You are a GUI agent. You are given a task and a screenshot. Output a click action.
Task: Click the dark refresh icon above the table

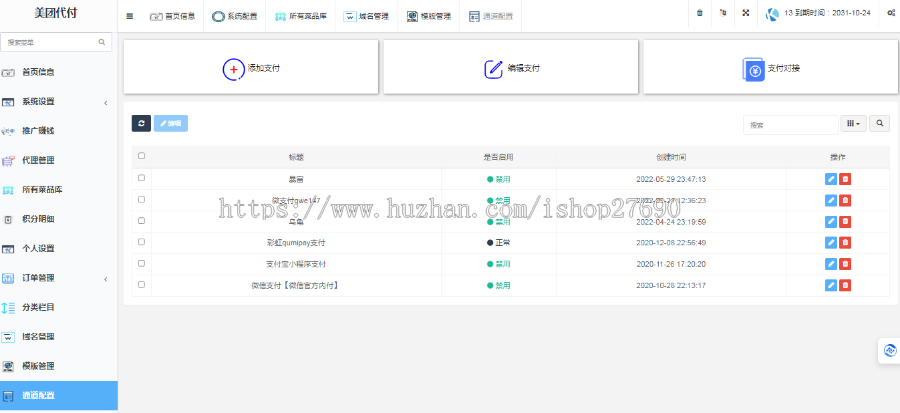coord(141,123)
